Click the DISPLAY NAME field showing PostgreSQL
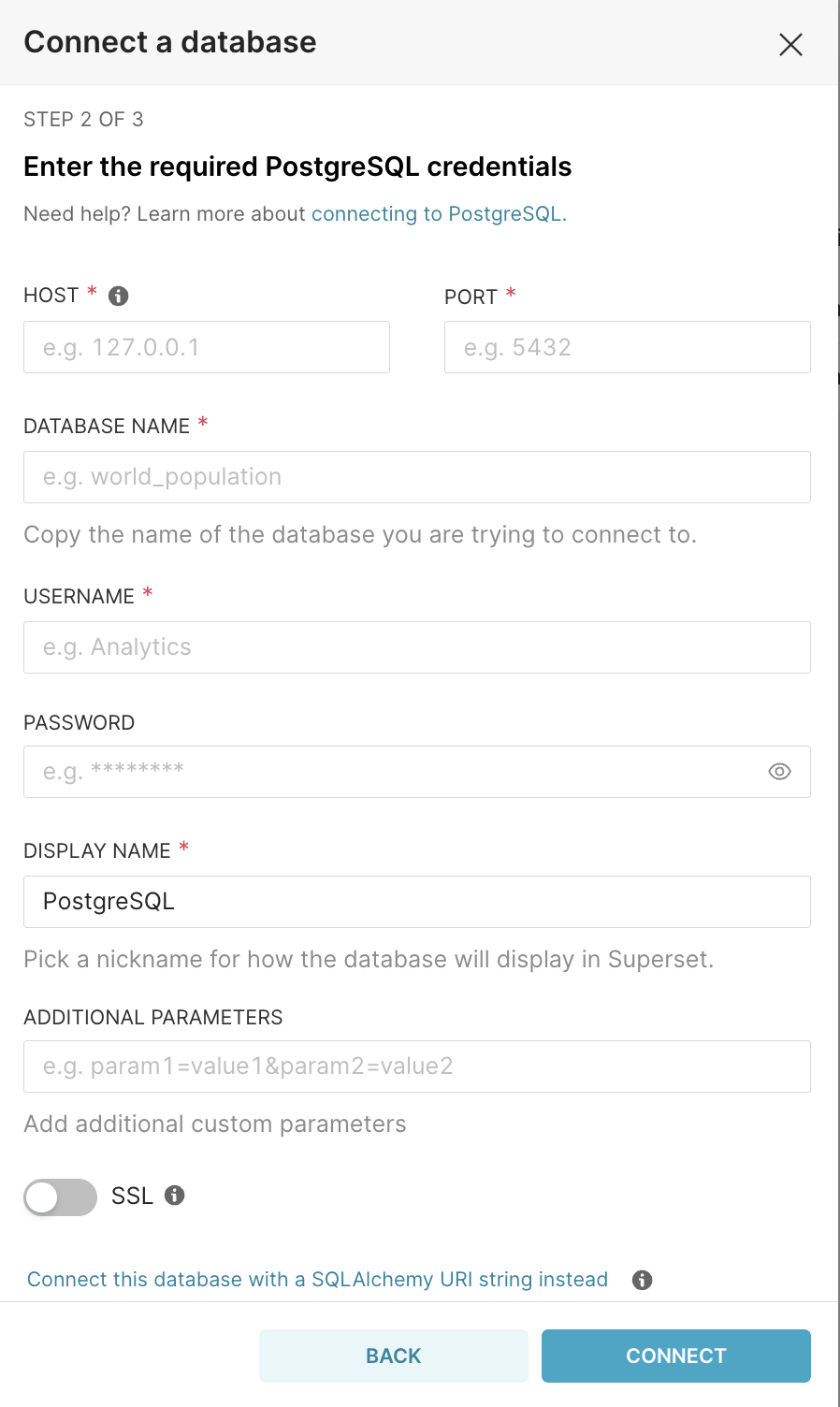The width and height of the screenshot is (840, 1407). pyautogui.click(x=417, y=902)
